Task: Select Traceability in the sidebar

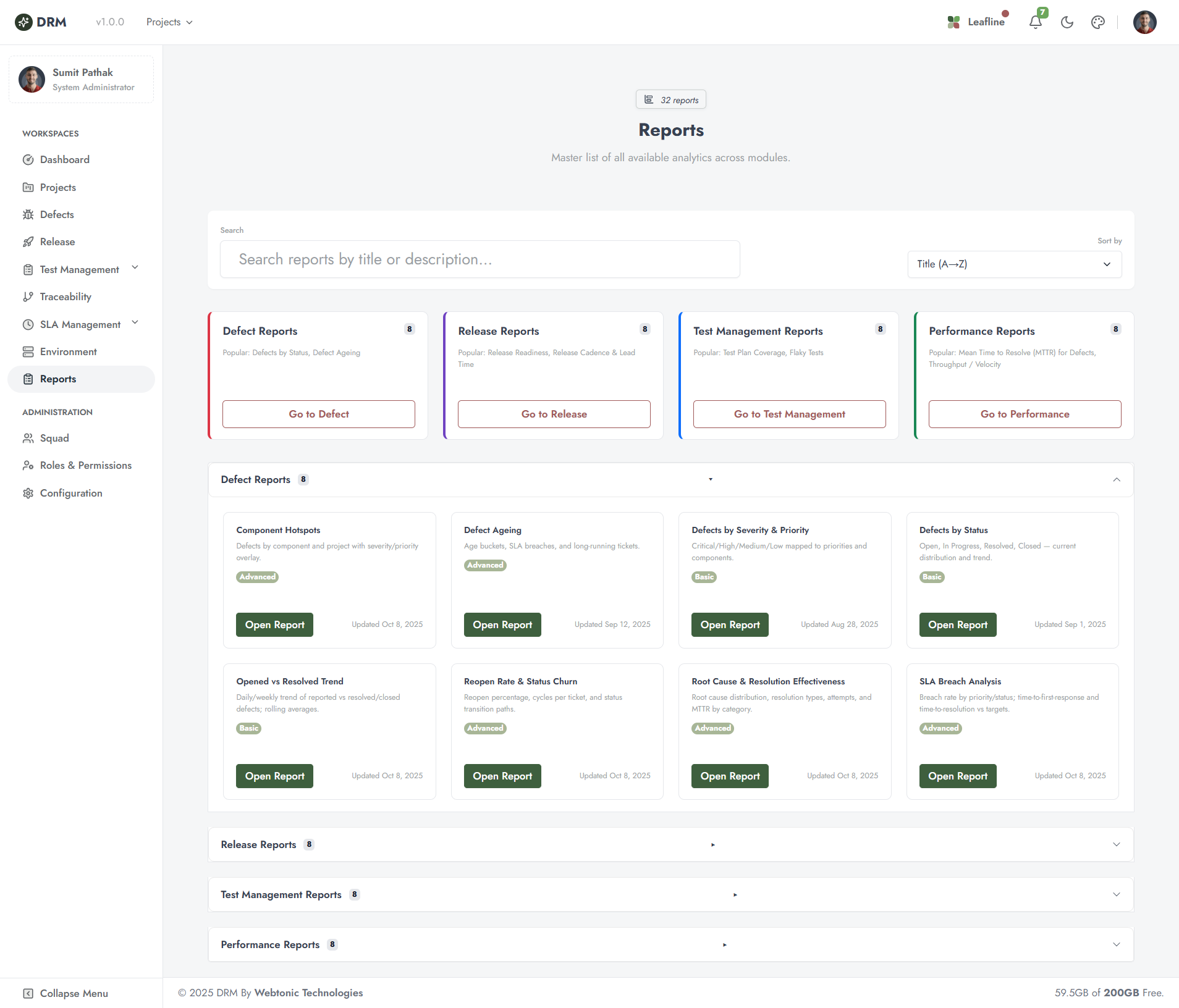Action: (x=65, y=296)
